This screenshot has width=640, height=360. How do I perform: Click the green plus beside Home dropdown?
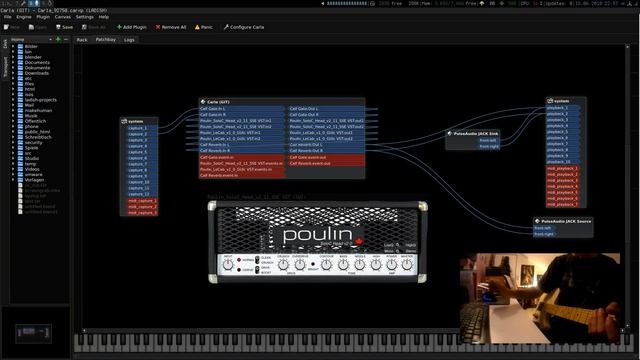(x=58, y=40)
